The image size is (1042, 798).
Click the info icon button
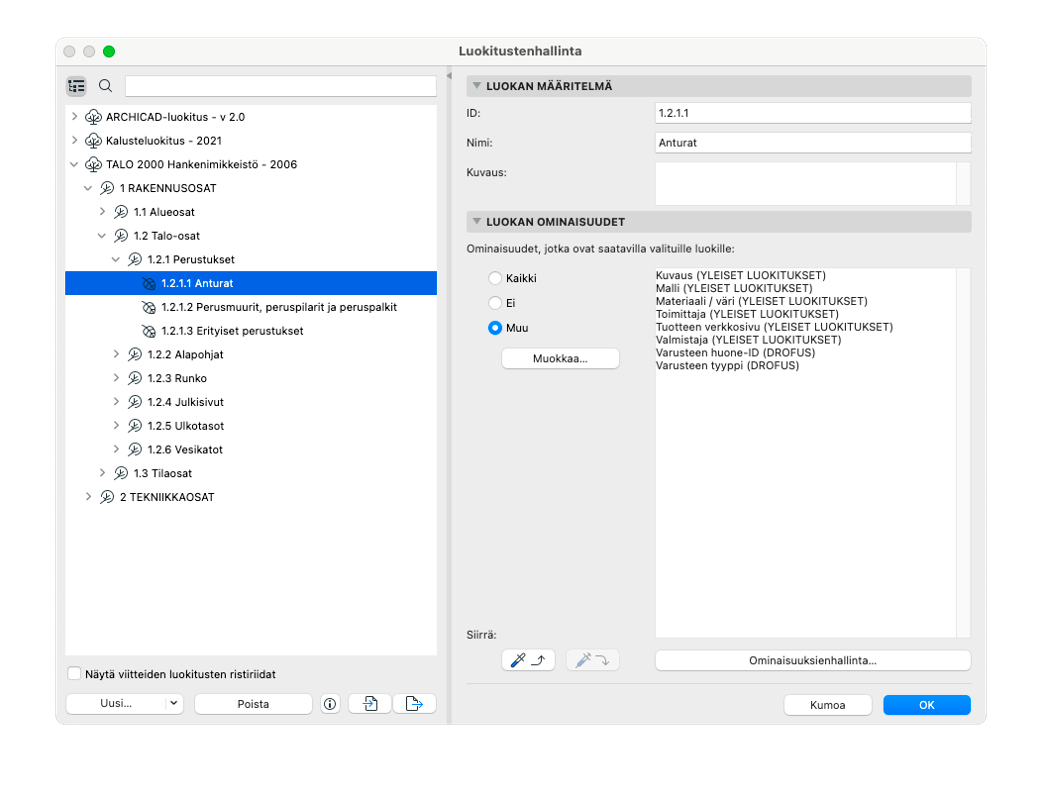330,704
